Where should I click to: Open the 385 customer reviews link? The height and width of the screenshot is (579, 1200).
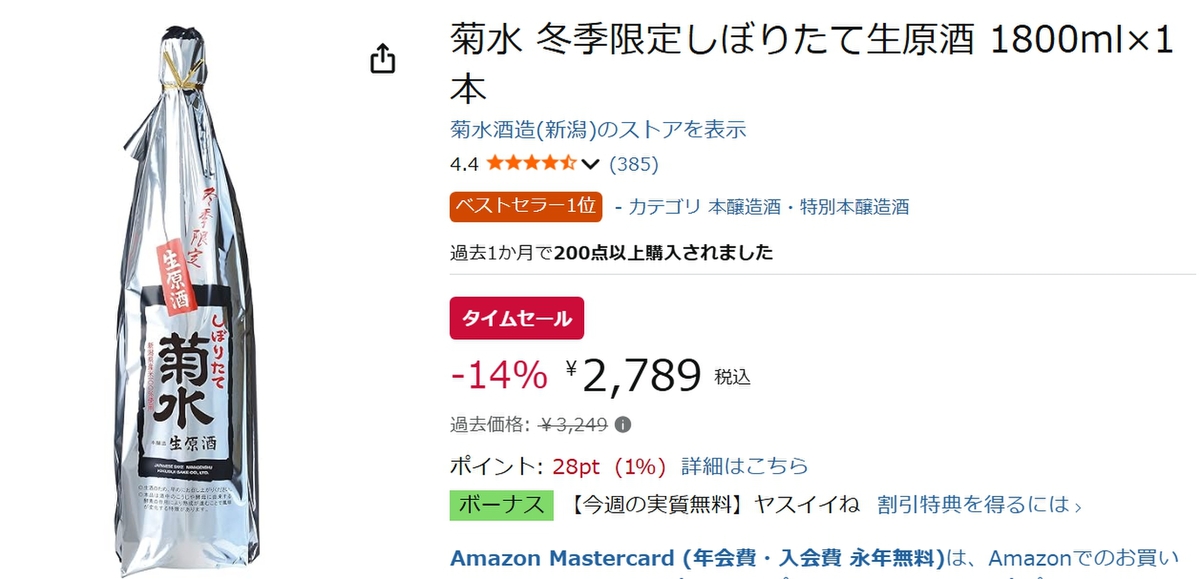(x=633, y=164)
